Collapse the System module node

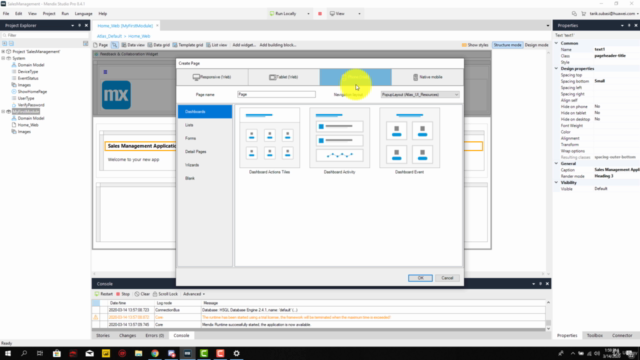(3, 58)
